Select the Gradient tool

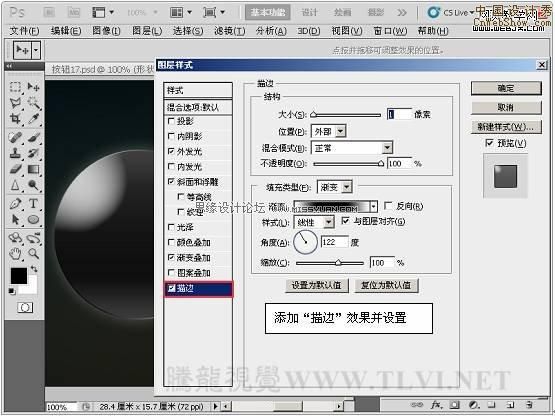pyautogui.click(x=34, y=169)
